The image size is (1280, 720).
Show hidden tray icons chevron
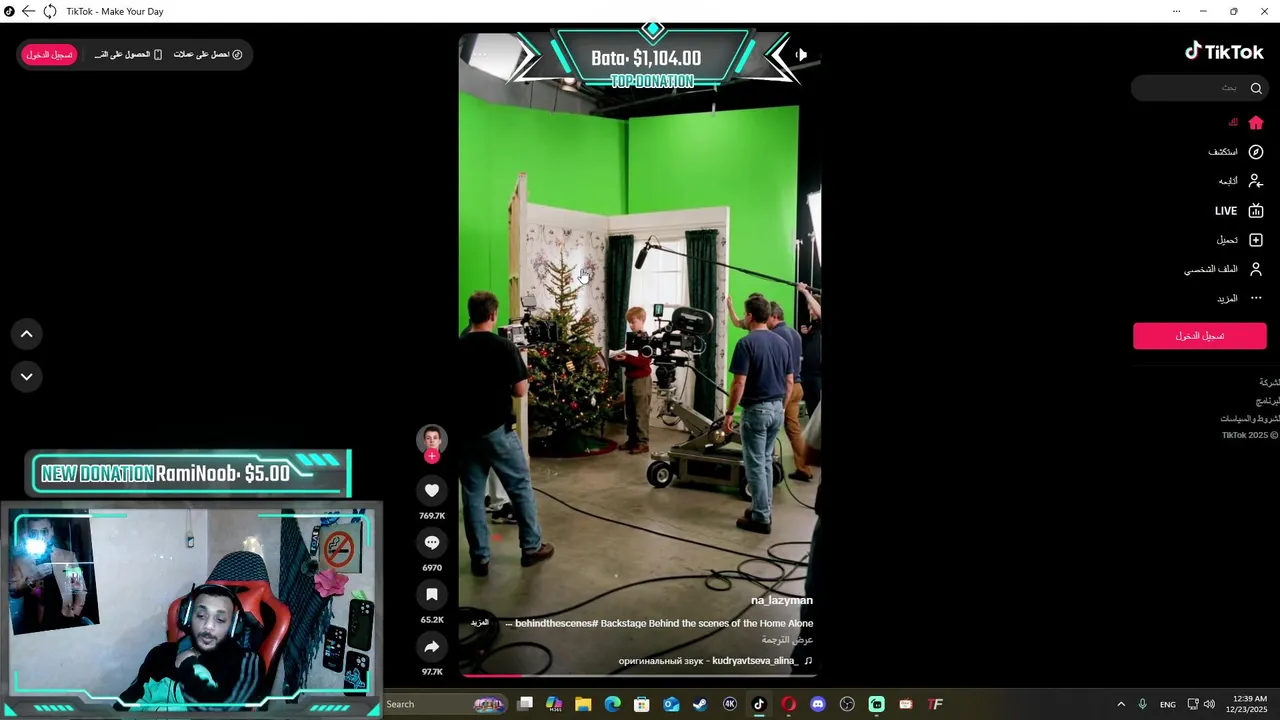coord(1120,704)
